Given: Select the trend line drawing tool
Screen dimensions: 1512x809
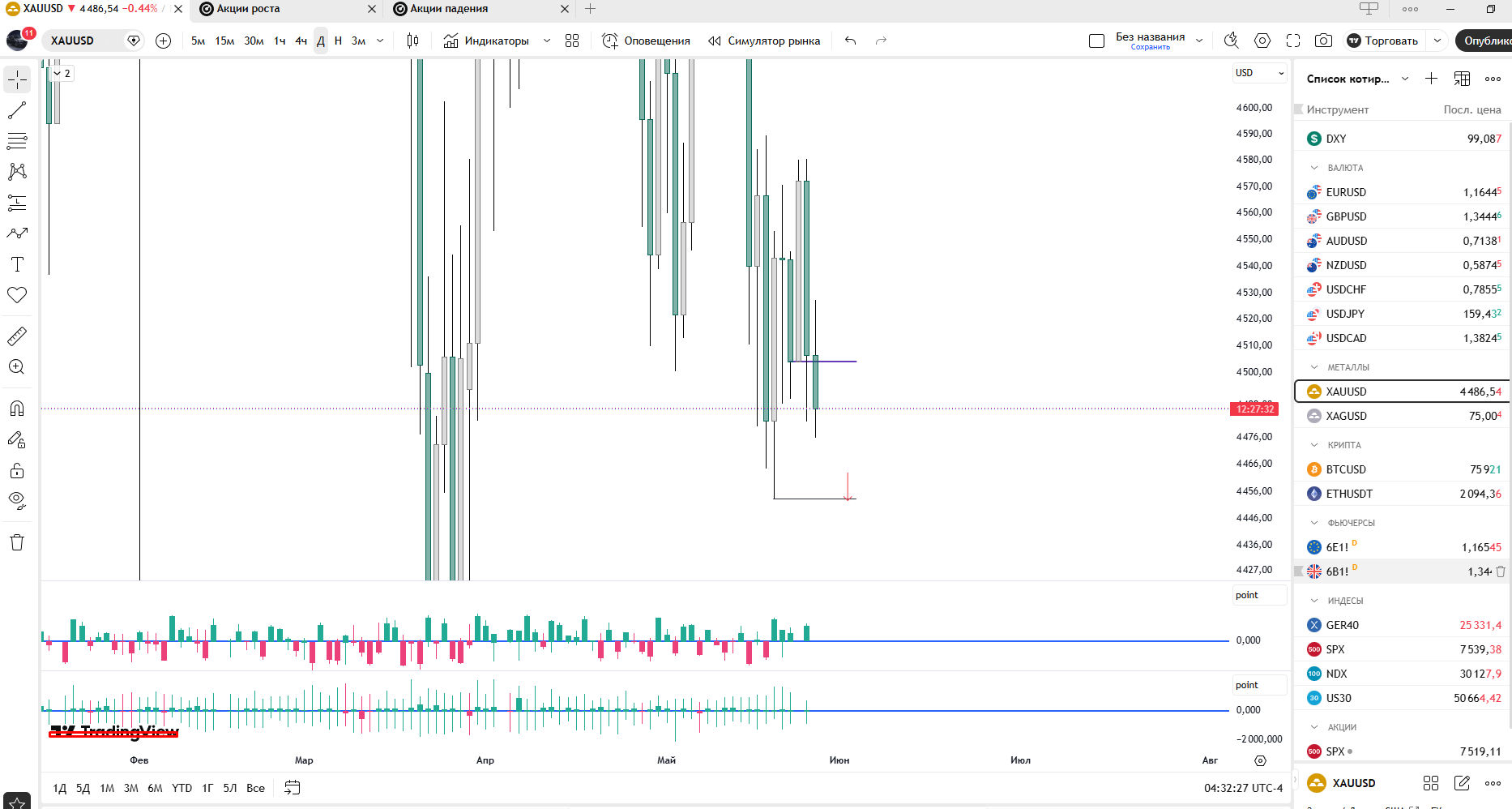Looking at the screenshot, I should 17,110.
